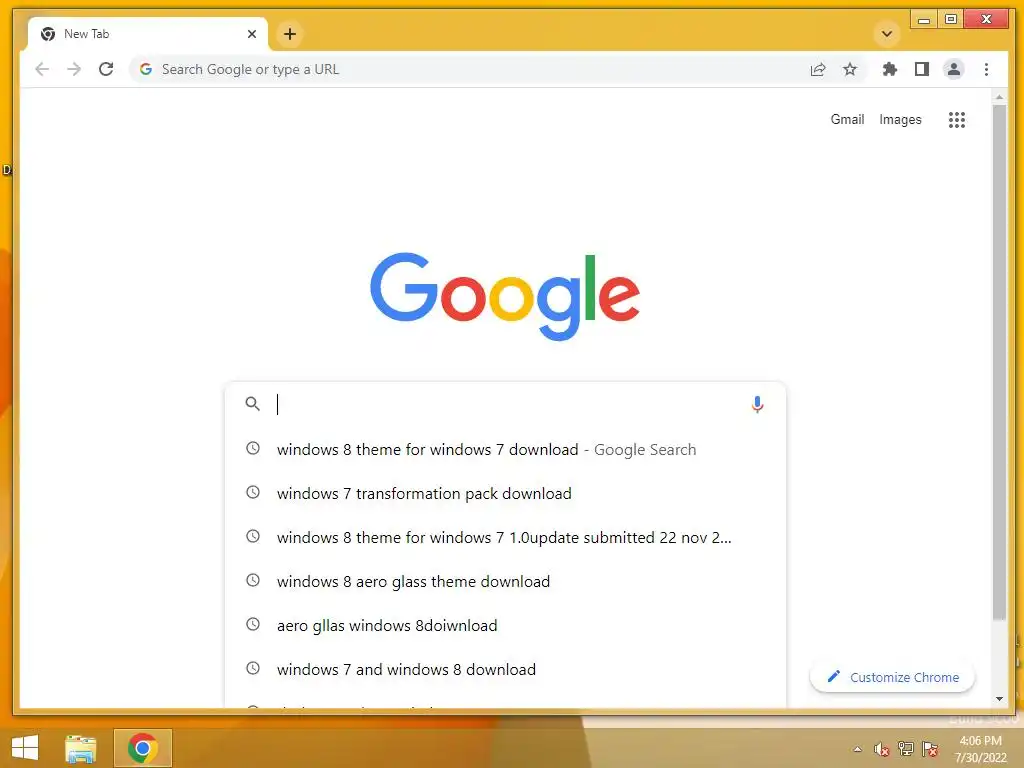Maximize the Chrome window

click(951, 20)
